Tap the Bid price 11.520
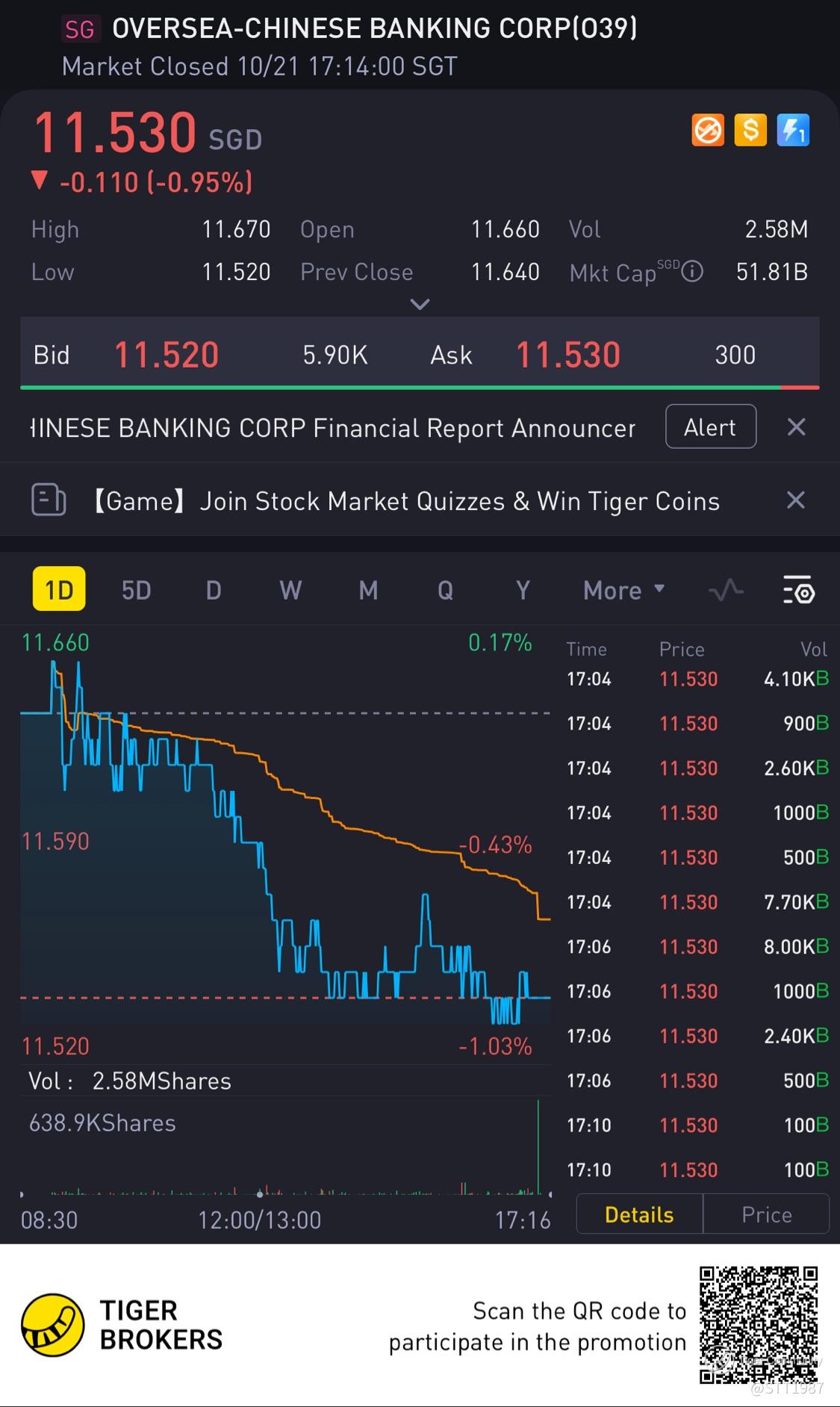This screenshot has height=1407, width=840. coord(166,355)
